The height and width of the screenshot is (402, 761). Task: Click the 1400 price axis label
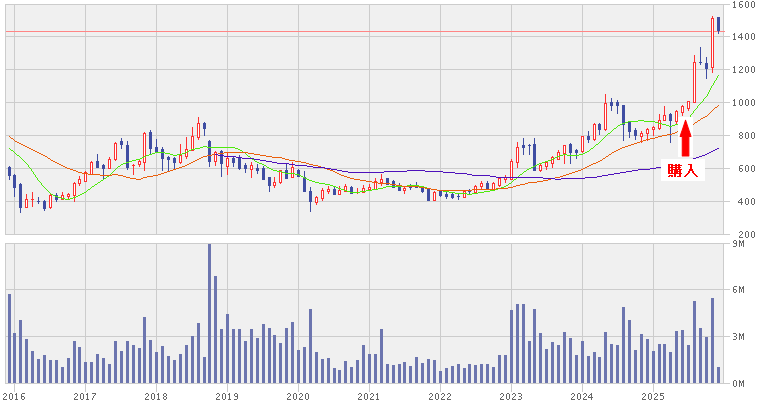[742, 37]
